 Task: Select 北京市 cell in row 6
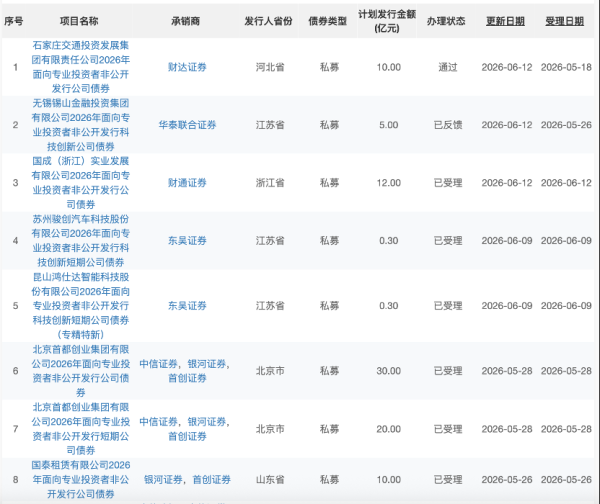coord(270,371)
